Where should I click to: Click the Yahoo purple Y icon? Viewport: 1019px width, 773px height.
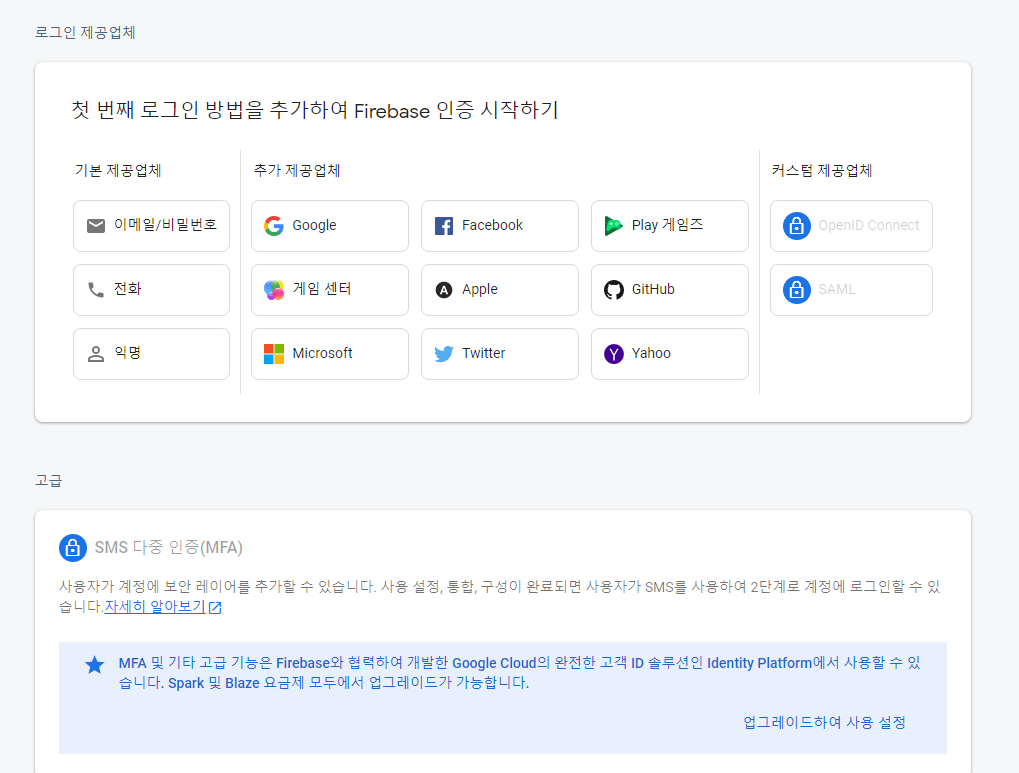point(613,354)
